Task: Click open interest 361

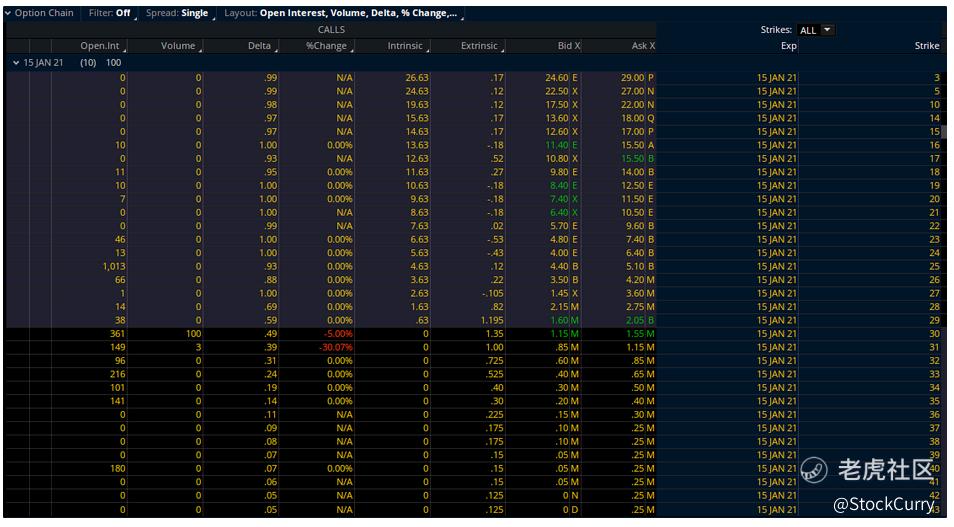Action: coord(117,333)
